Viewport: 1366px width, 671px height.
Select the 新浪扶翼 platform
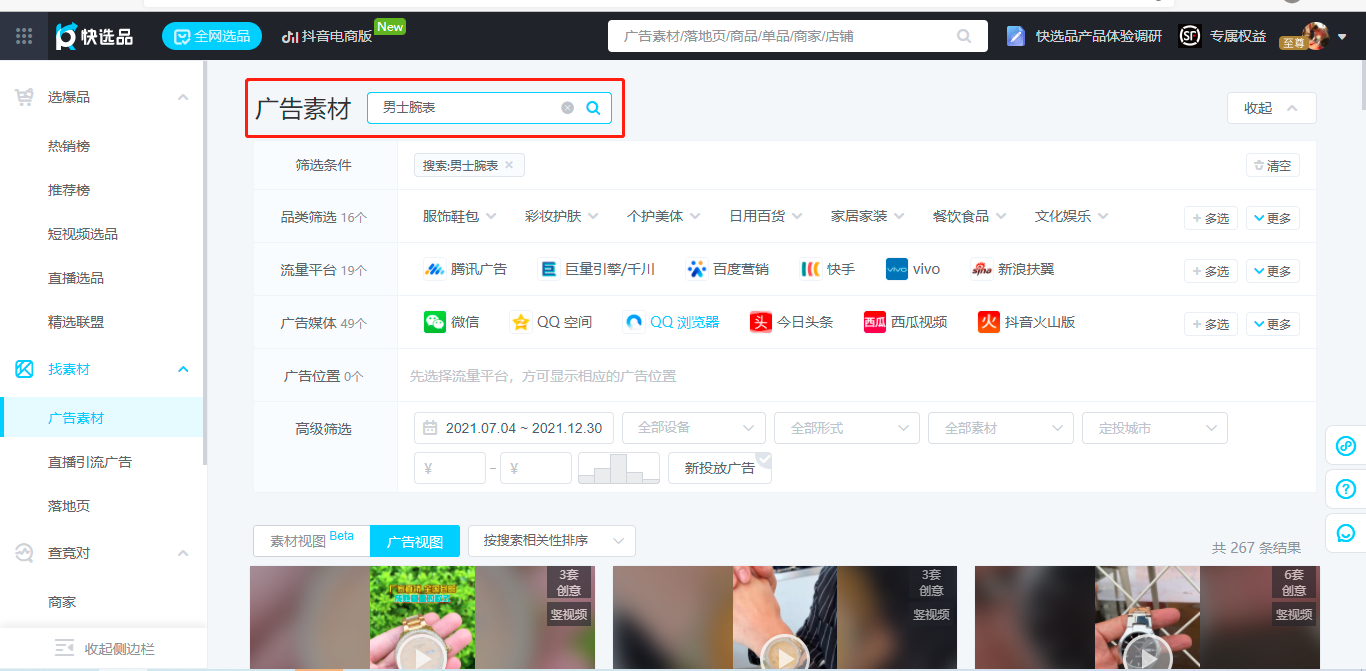[1013, 269]
